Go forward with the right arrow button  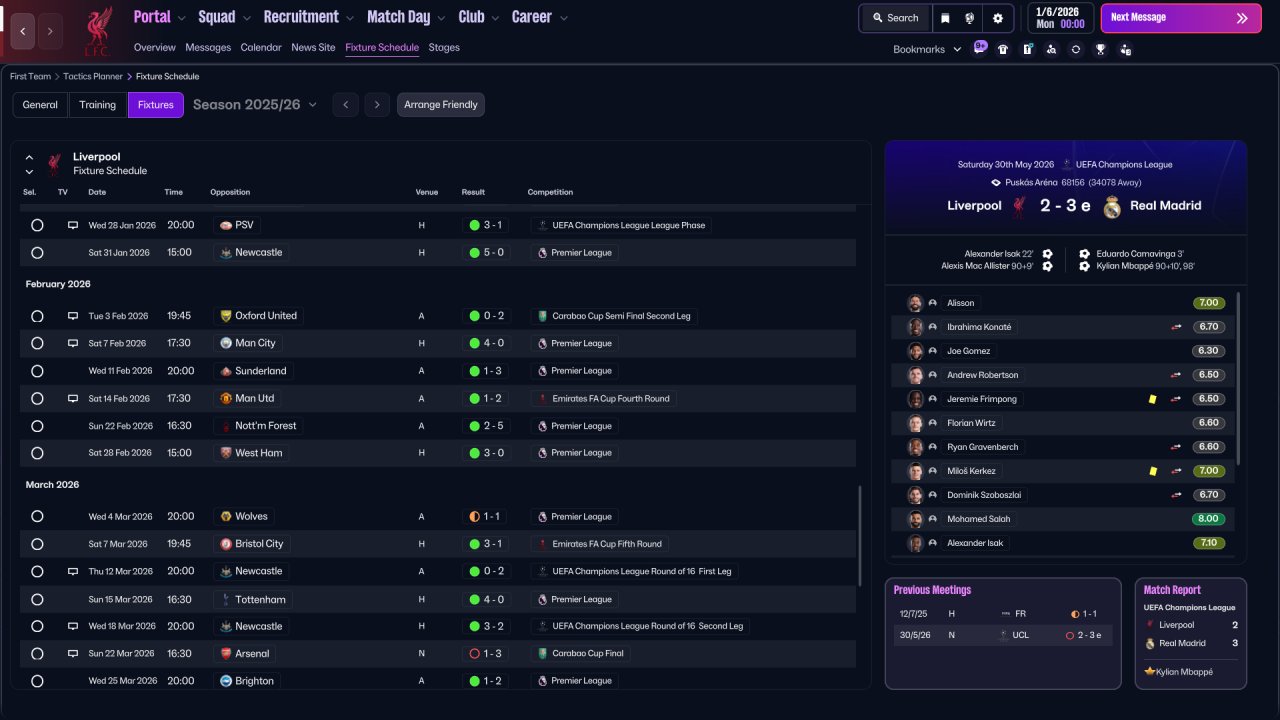tap(50, 31)
